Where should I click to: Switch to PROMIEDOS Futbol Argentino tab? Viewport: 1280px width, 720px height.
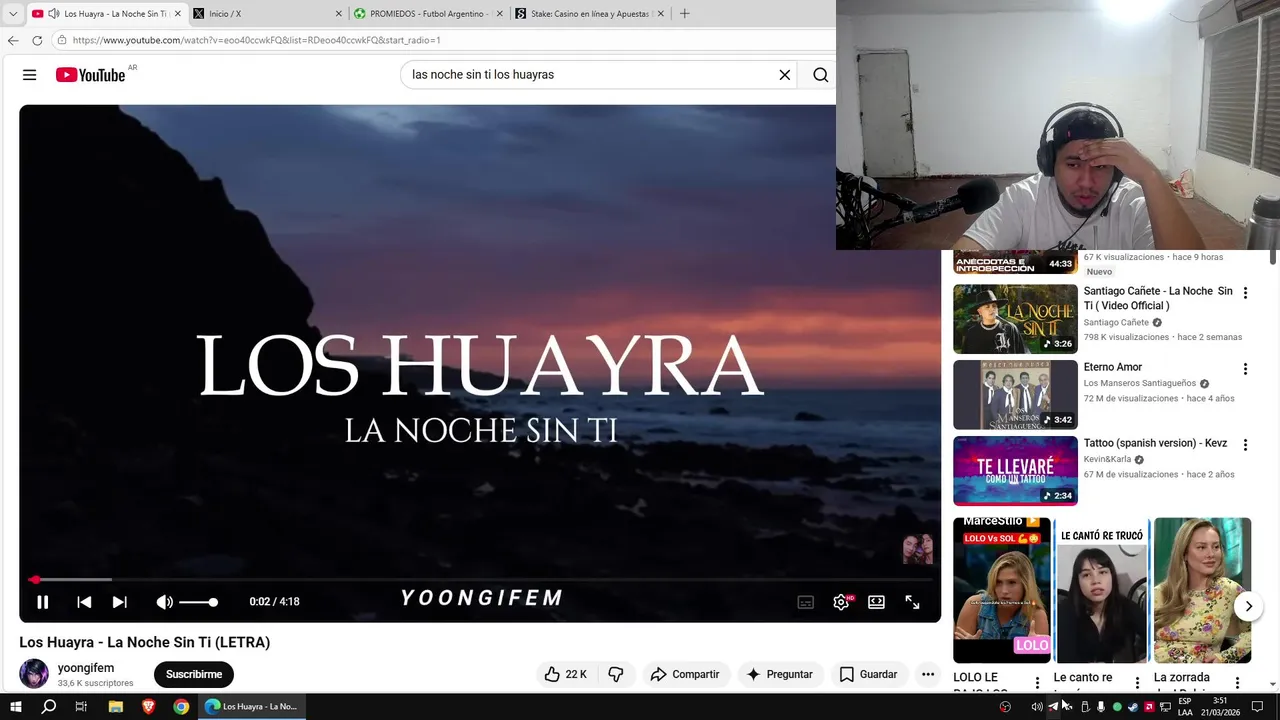pos(428,14)
